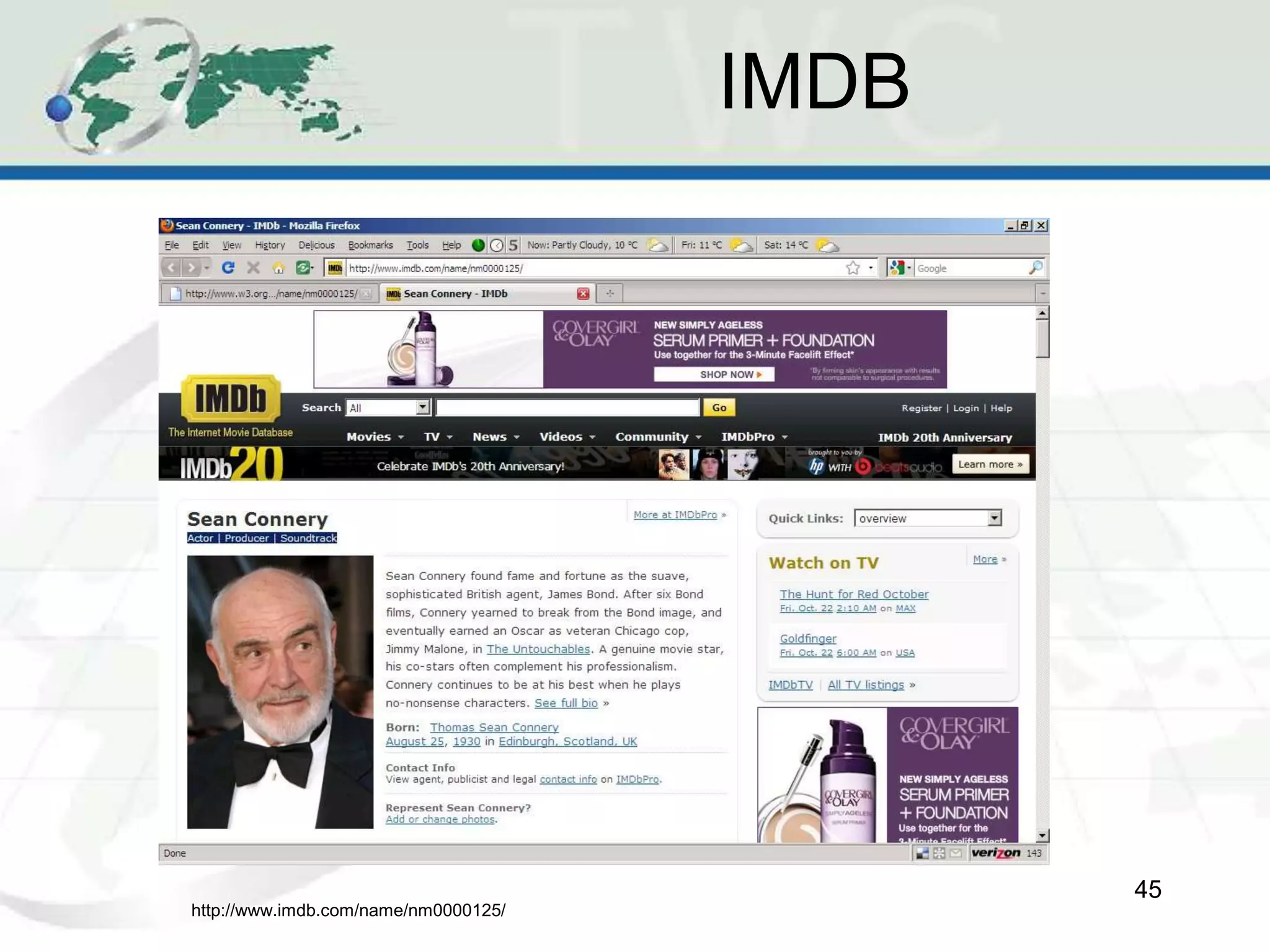
Task: Go back with the browser Back arrow
Action: coord(171,268)
